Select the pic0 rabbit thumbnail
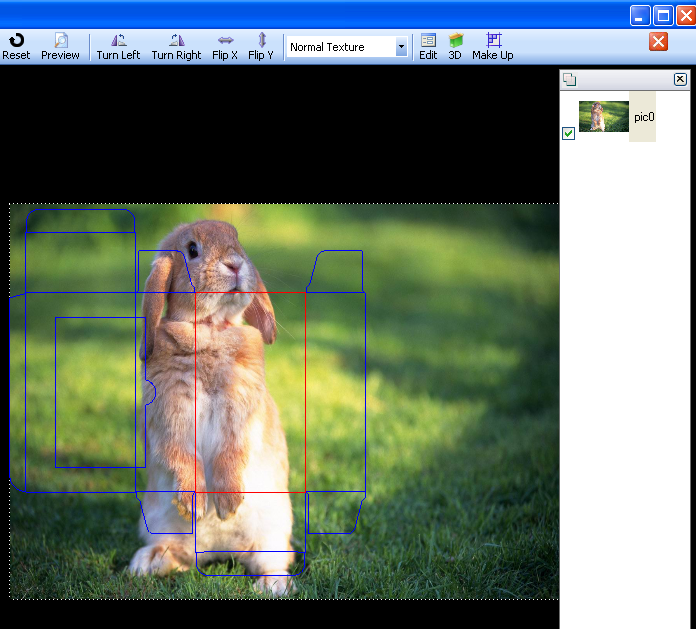 coord(604,116)
